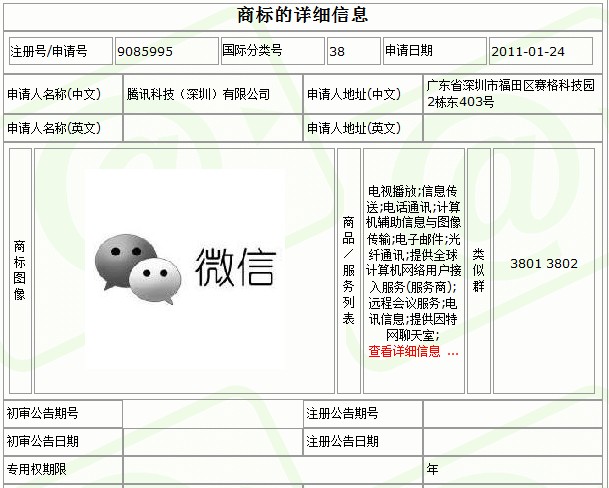Open the red 查看详细信息 link
609x488 pixels.
(414, 352)
